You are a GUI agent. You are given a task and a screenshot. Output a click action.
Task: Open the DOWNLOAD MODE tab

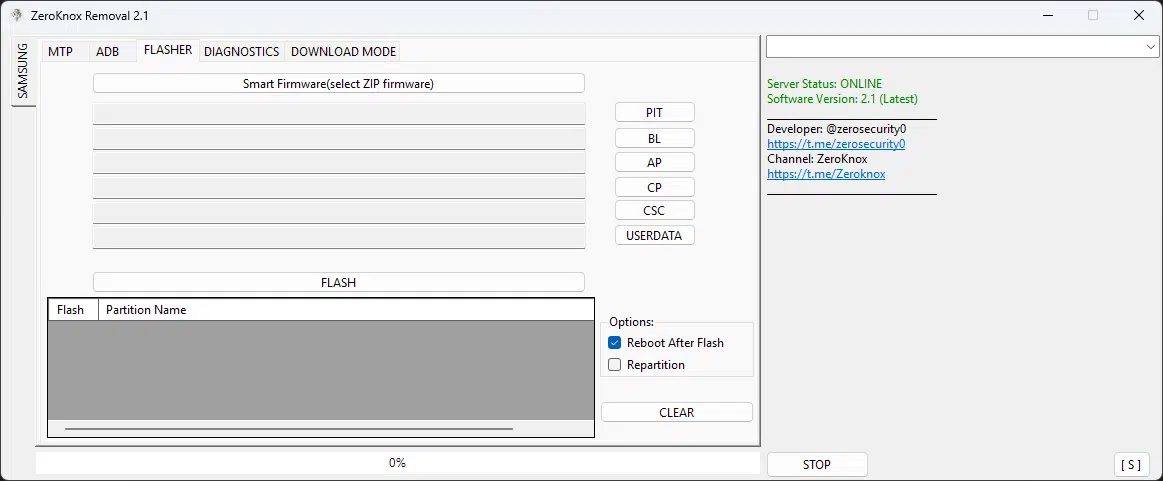(343, 52)
